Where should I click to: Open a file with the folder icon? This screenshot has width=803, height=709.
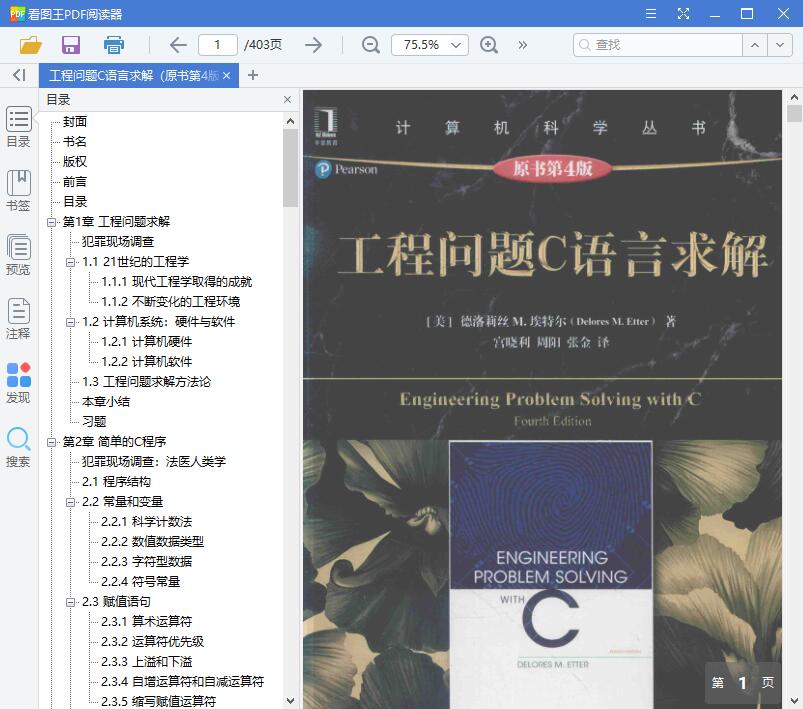coord(30,45)
